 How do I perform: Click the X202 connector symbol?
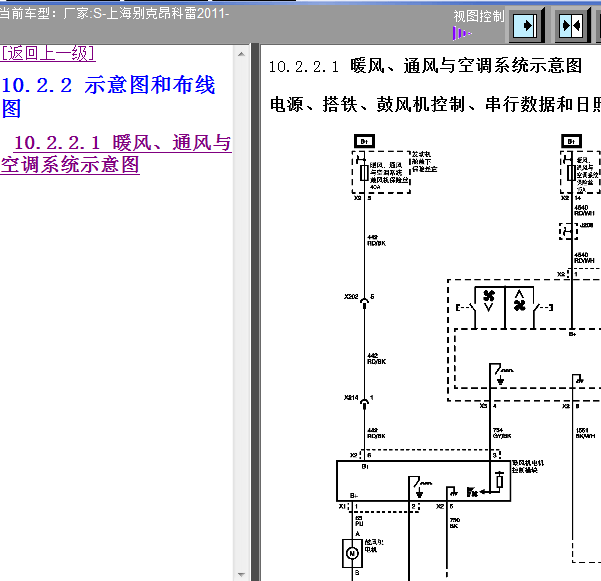point(364,301)
